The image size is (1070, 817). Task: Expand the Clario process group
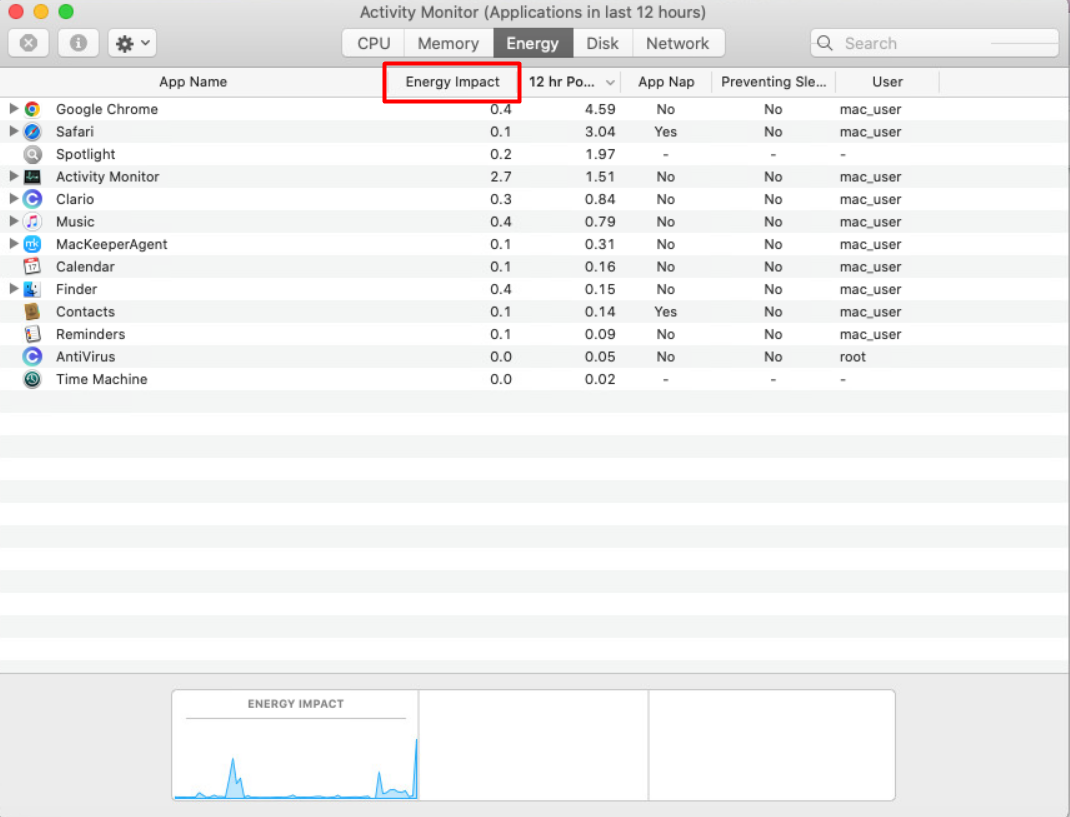point(13,199)
